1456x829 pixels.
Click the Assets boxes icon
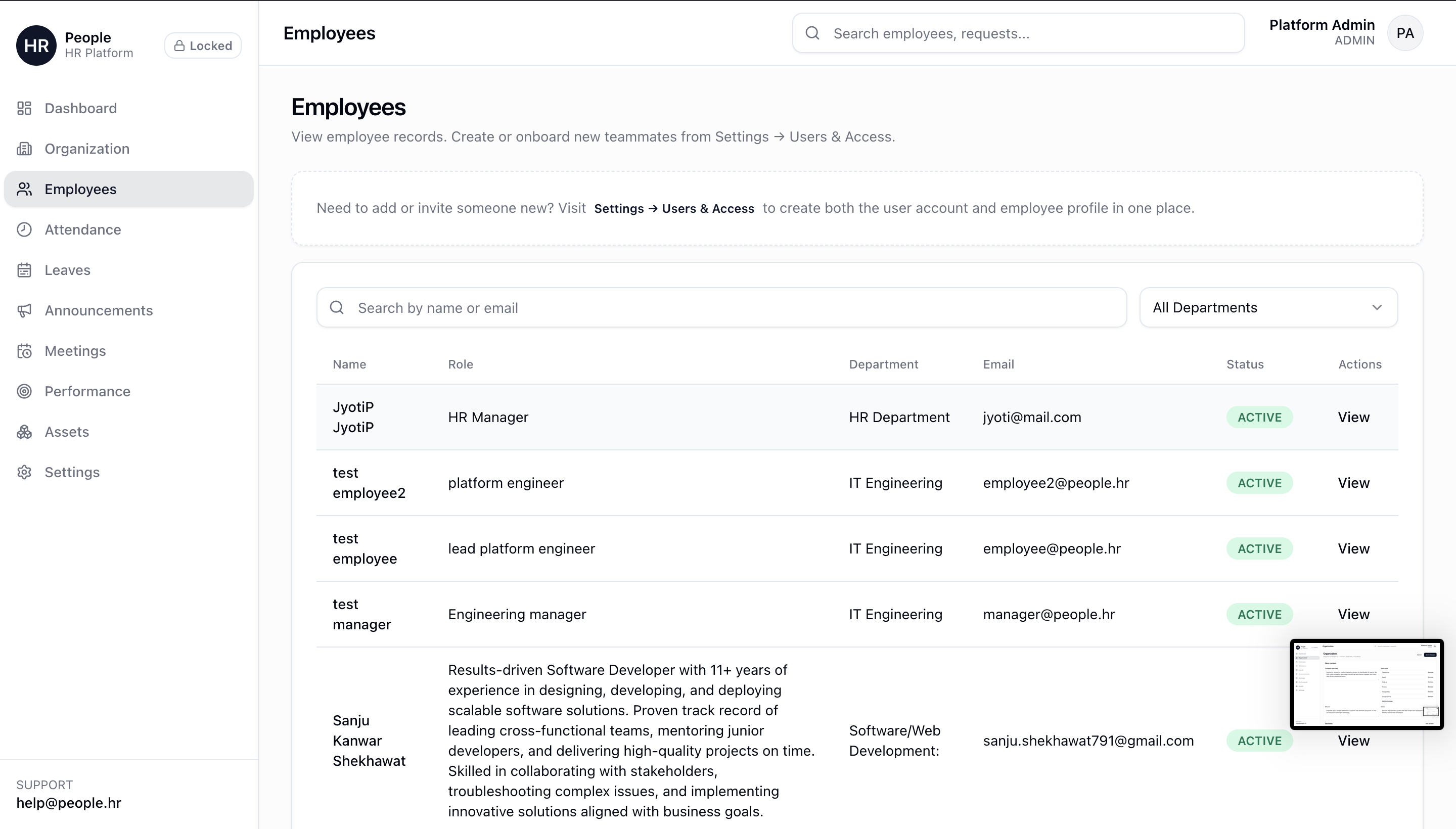pos(24,432)
